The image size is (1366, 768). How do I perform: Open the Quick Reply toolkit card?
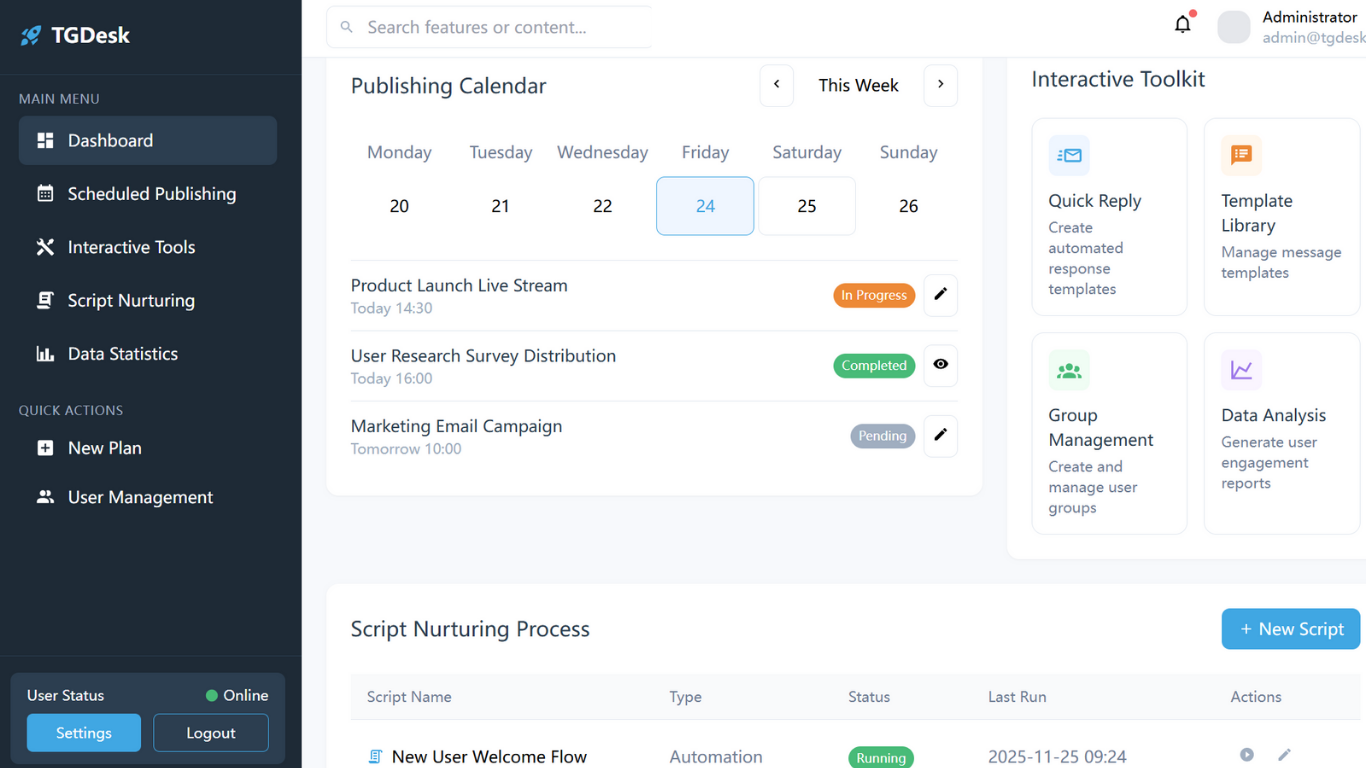1109,217
